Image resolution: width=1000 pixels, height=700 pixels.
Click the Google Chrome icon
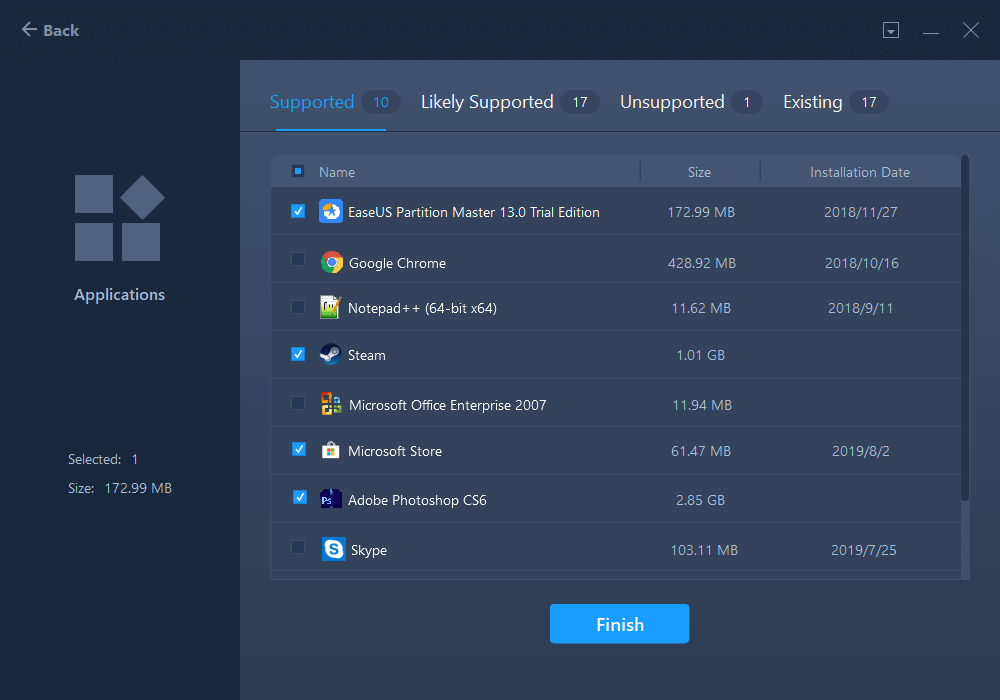tap(332, 262)
